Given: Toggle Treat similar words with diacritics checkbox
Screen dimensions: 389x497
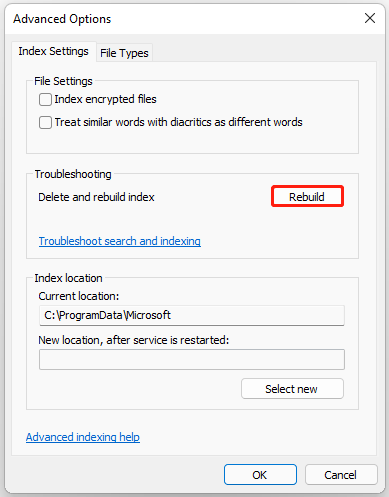Looking at the screenshot, I should pyautogui.click(x=45, y=122).
